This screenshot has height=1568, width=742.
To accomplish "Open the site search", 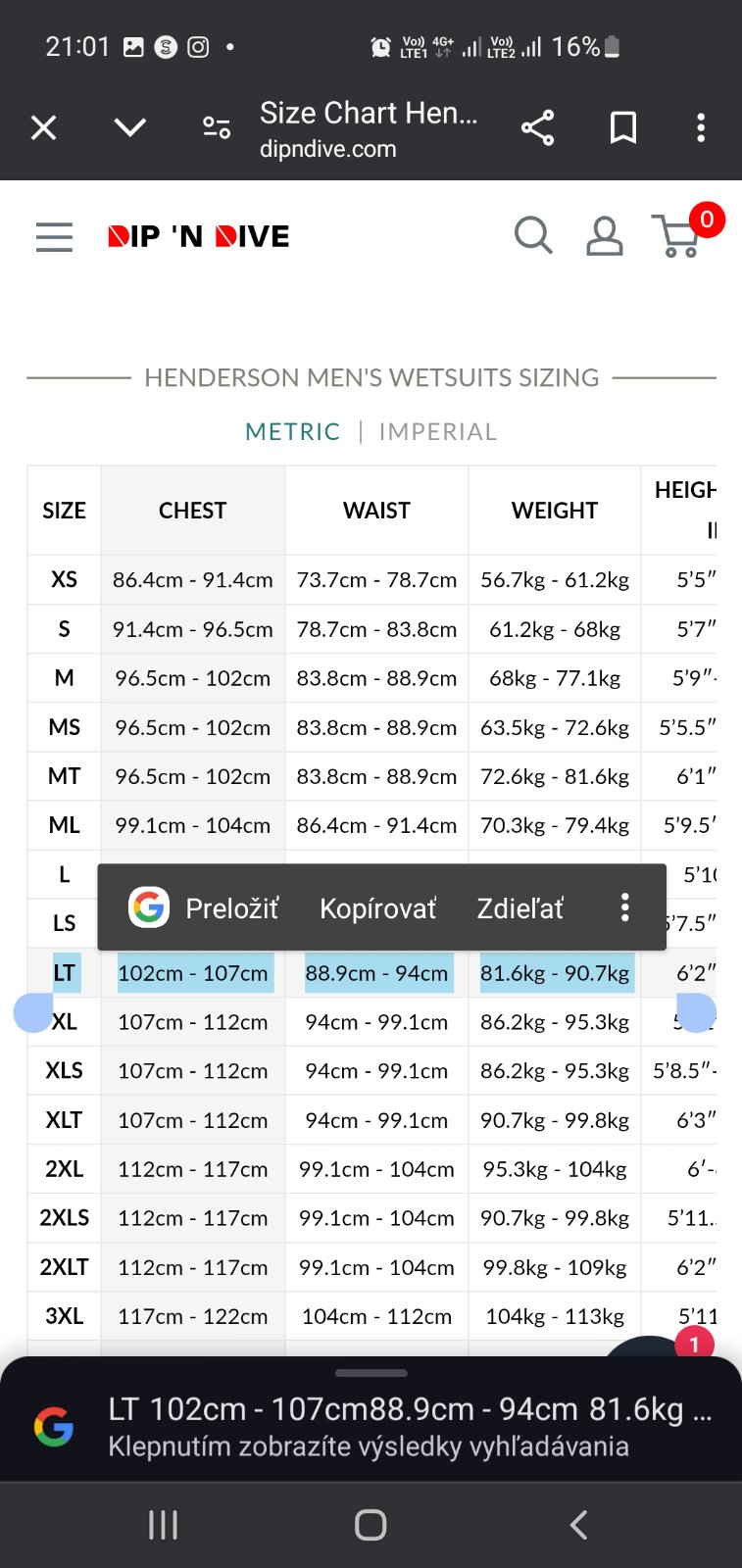I will [x=533, y=236].
